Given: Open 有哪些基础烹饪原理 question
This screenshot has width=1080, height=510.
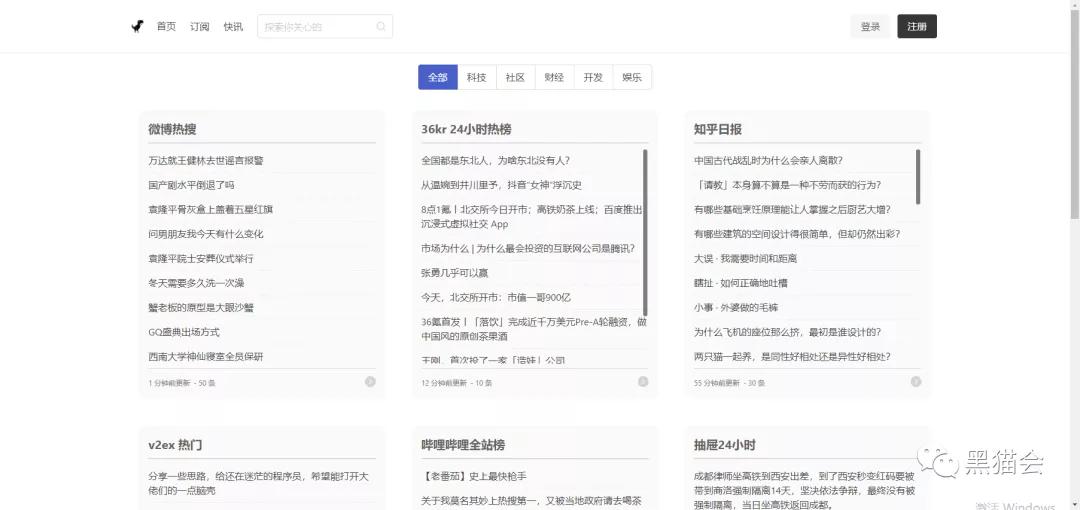Looking at the screenshot, I should [793, 210].
